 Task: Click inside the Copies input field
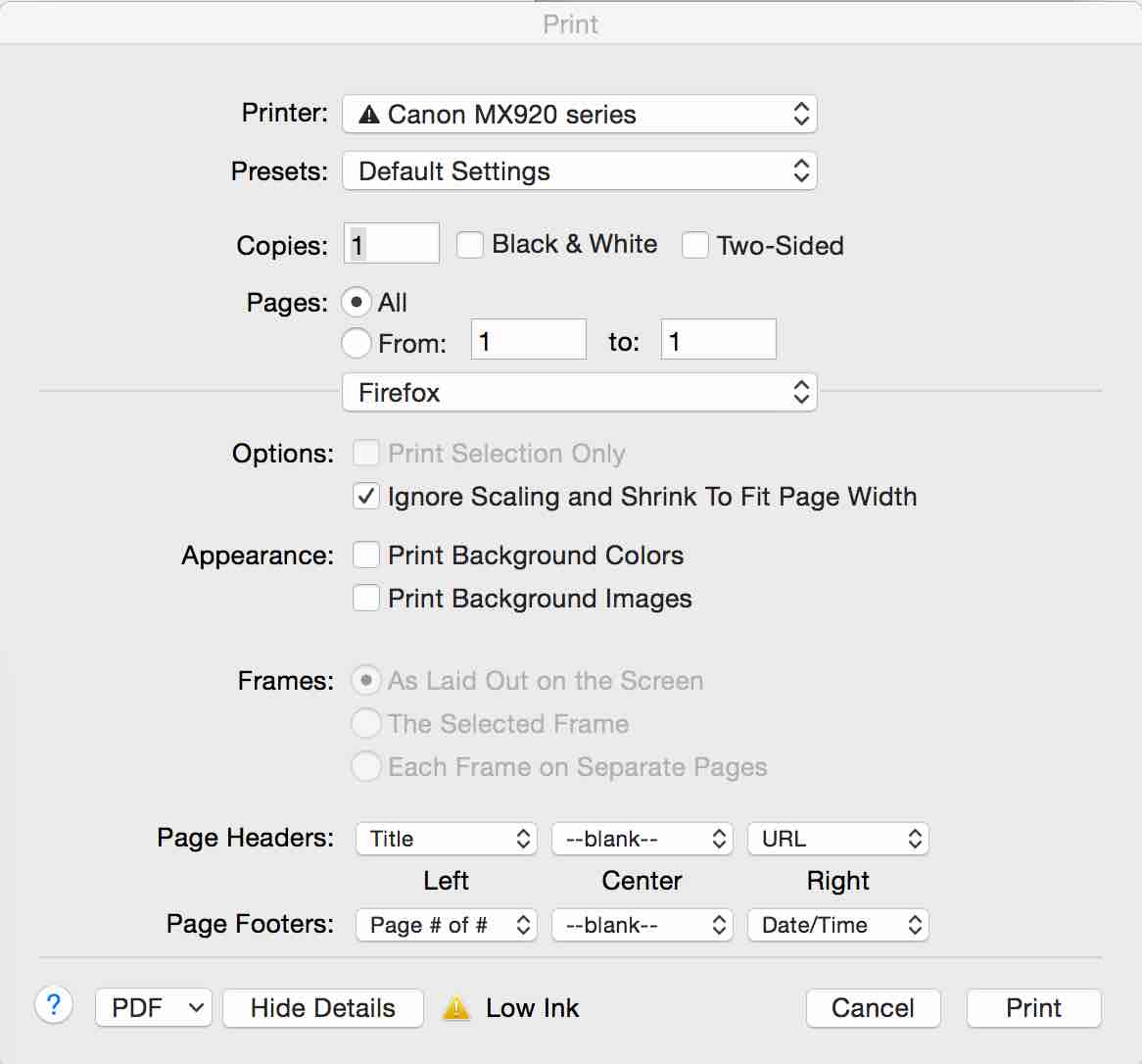point(390,243)
